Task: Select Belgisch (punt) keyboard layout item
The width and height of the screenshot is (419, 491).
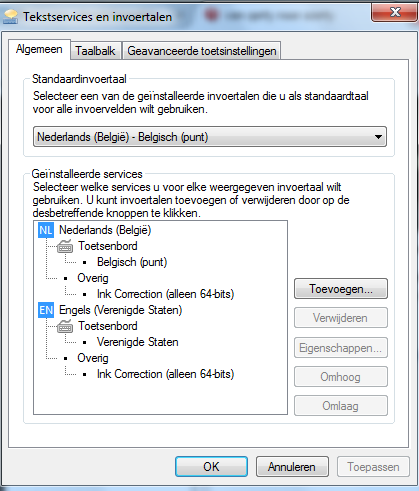Action: click(132, 262)
